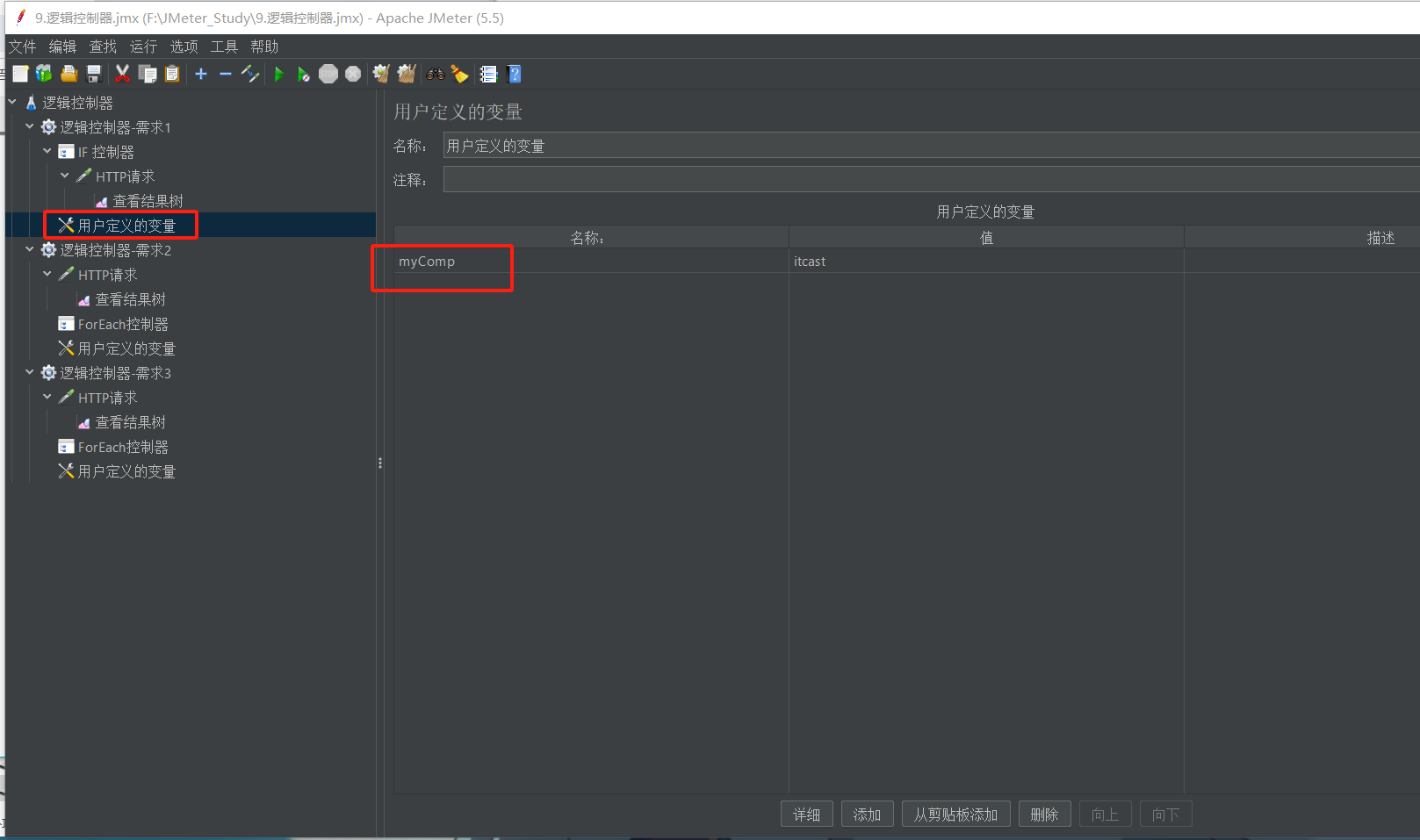Click the split pane divider handle

[380, 463]
